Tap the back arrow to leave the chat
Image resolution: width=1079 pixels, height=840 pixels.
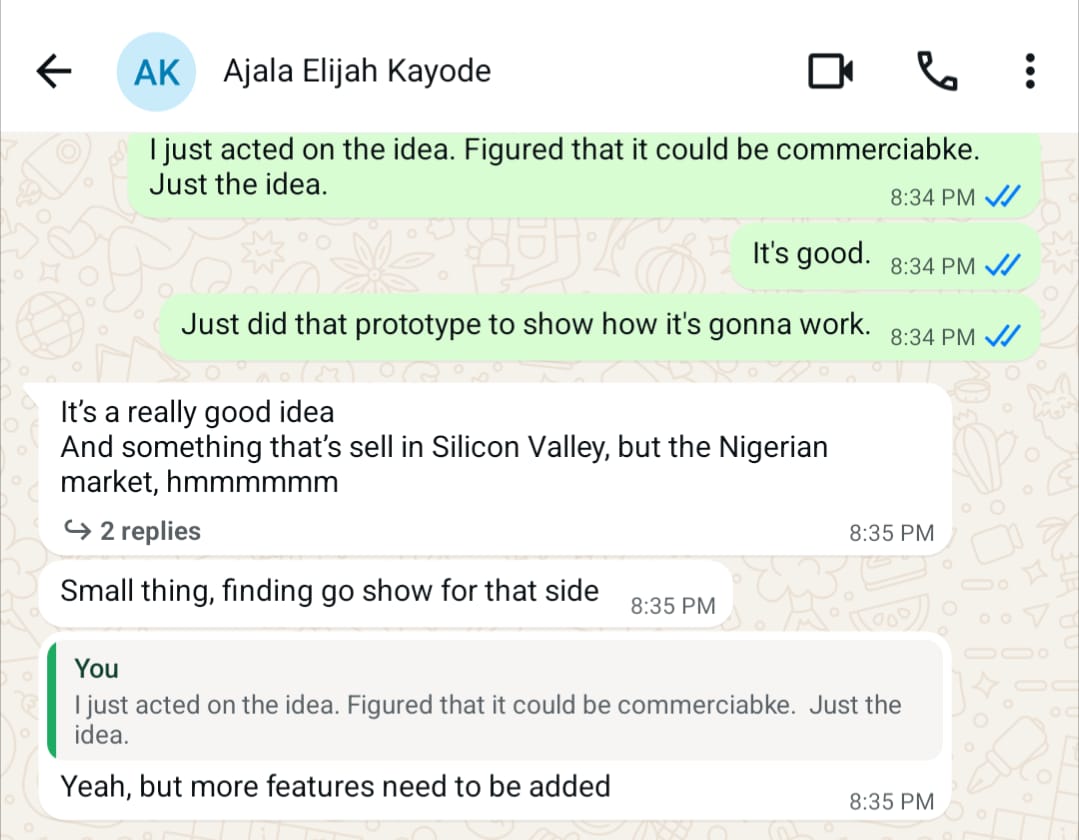click(52, 70)
